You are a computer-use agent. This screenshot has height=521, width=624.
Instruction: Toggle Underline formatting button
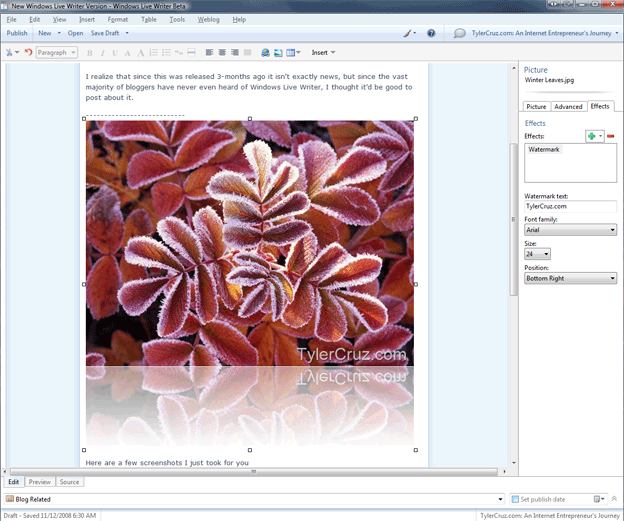115,53
